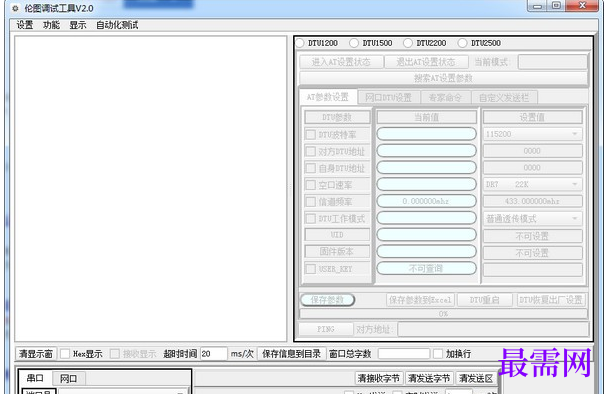Click the 清显示窗 button

point(36,354)
